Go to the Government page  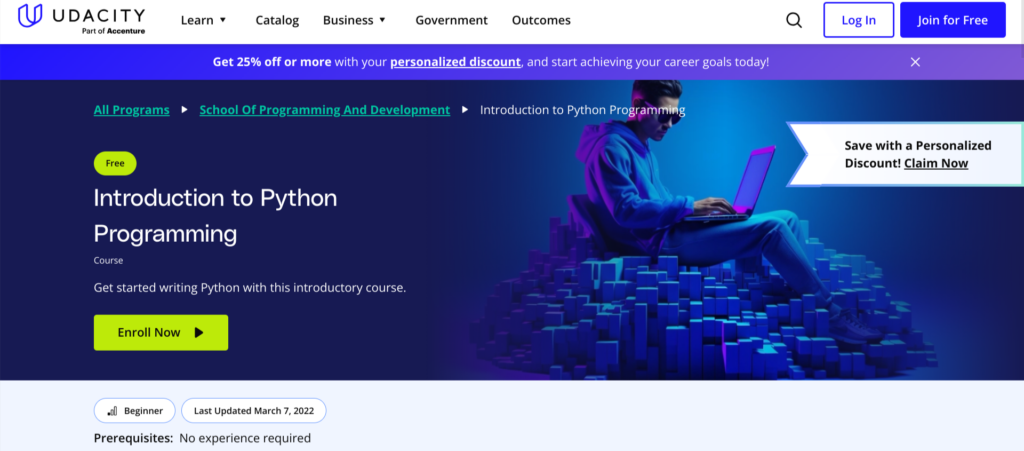(451, 20)
